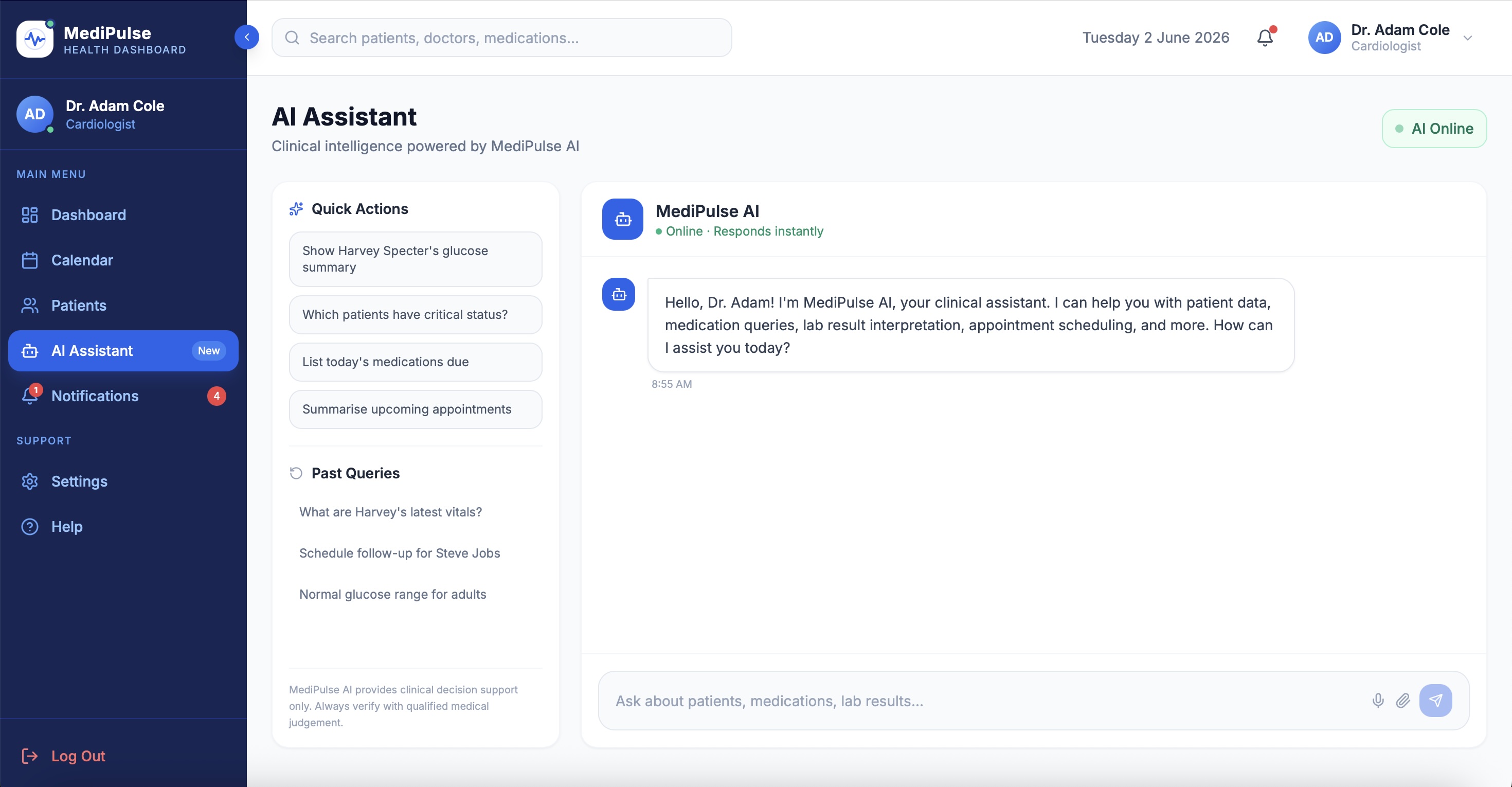Click the Quick Actions sparkle icon
Viewport: 1512px width, 787px height.
point(296,209)
